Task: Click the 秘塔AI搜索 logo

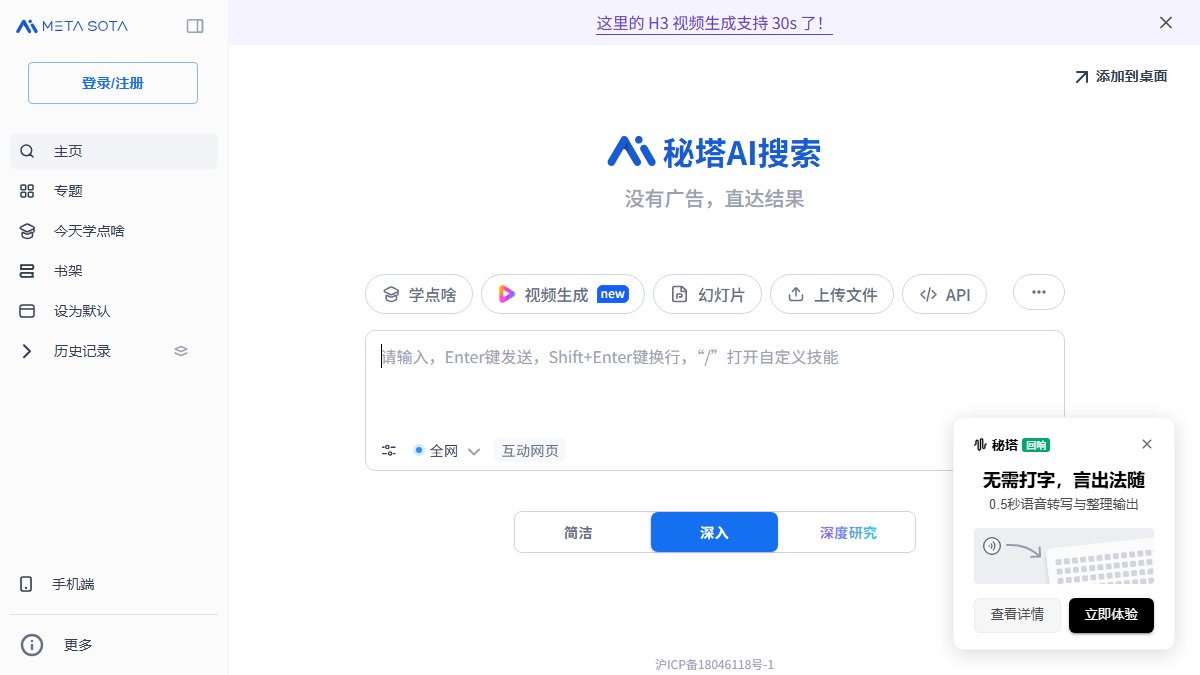Action: (x=714, y=151)
